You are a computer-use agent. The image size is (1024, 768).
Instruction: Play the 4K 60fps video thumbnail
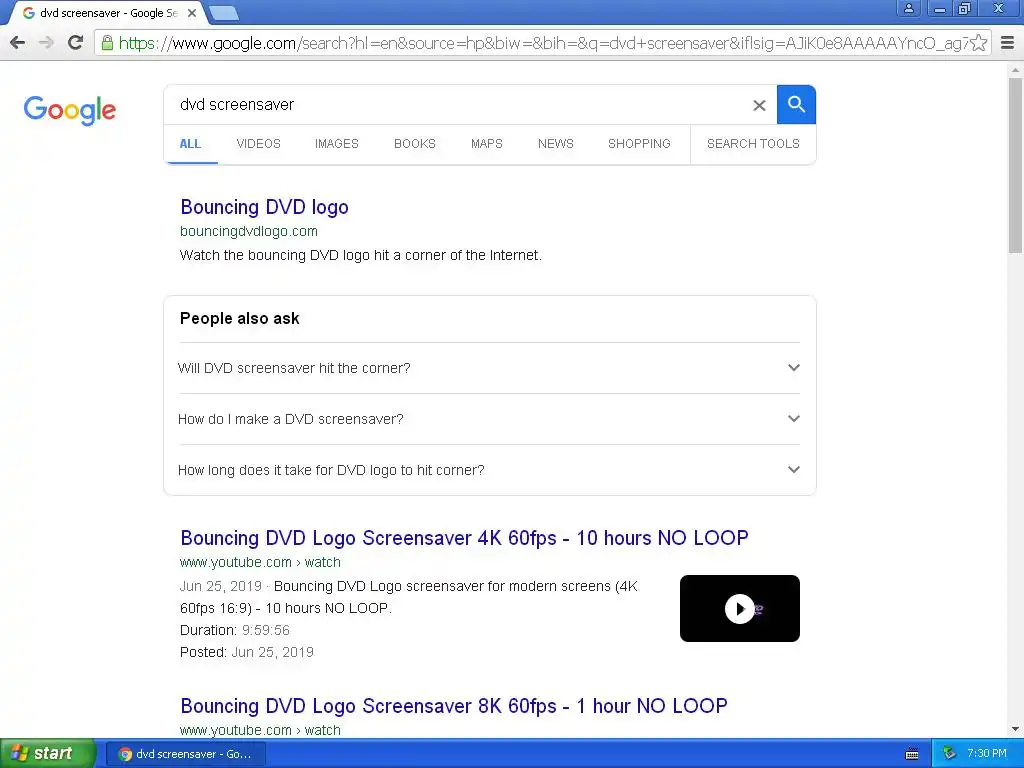point(739,609)
